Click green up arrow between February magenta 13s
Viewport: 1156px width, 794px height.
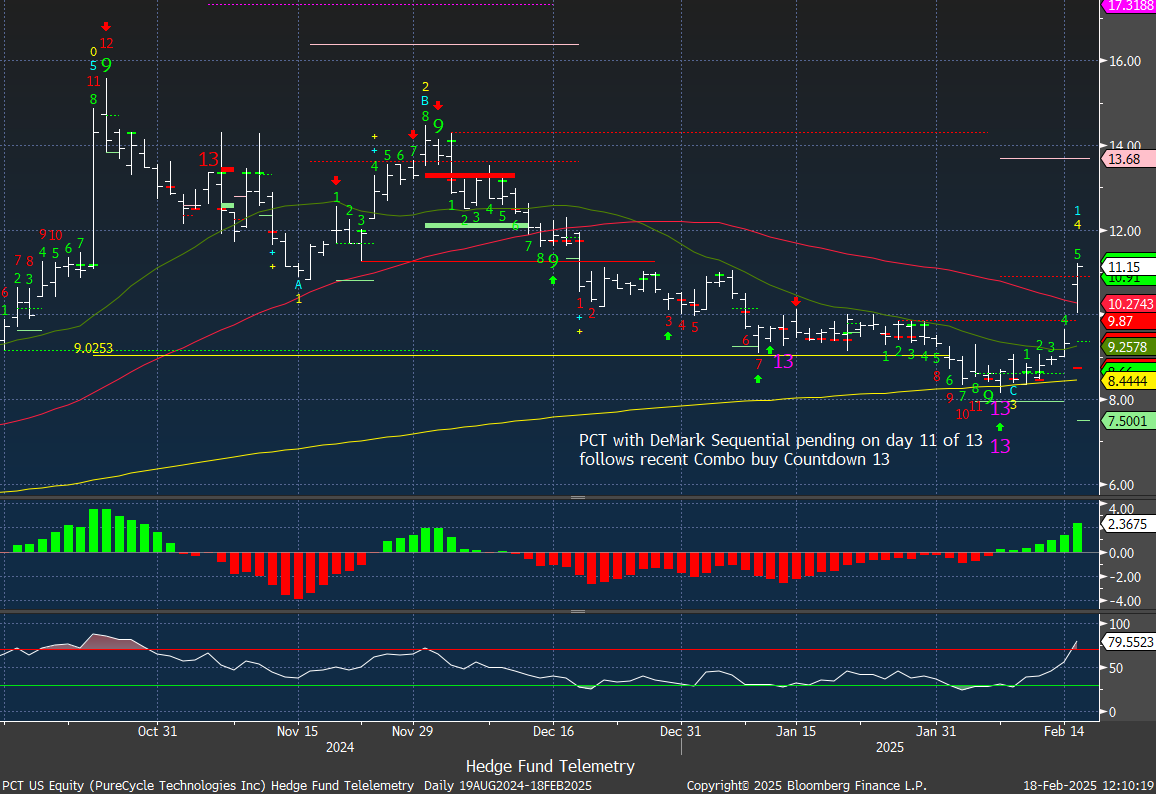pos(1000,427)
